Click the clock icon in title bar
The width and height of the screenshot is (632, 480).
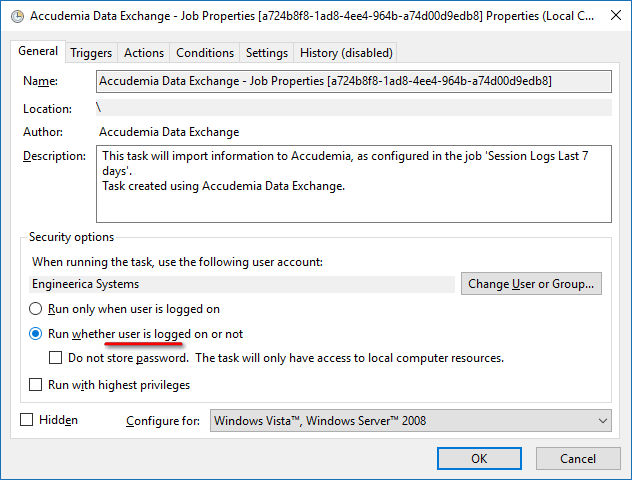coord(17,17)
